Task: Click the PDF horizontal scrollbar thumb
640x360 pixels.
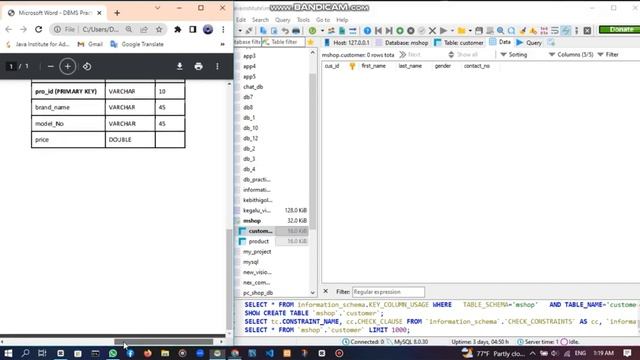Action: [x=163, y=342]
